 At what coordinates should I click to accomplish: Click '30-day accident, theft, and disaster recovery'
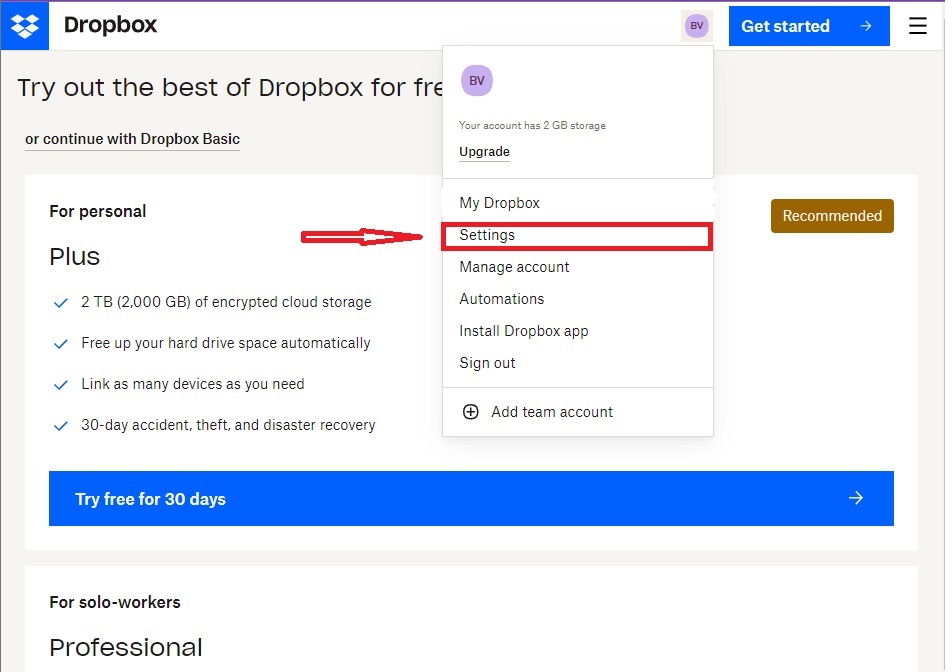tap(228, 425)
